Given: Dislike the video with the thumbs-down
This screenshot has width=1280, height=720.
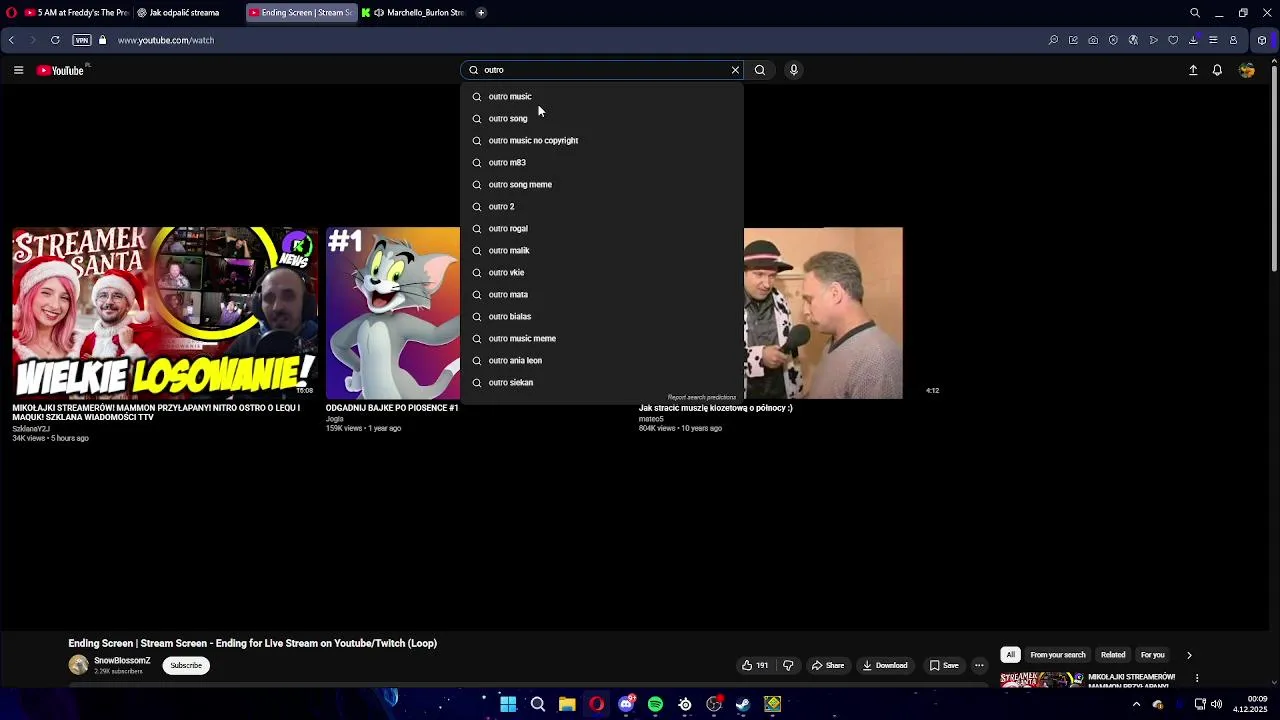Looking at the screenshot, I should (x=788, y=665).
